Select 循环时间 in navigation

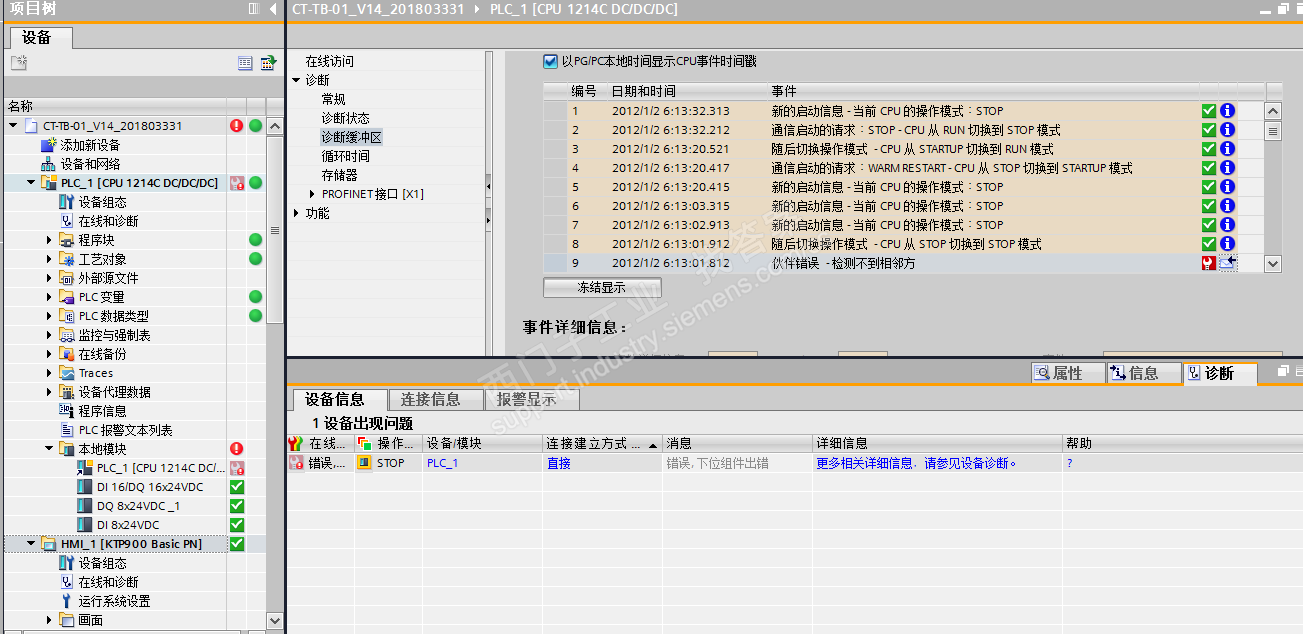pyautogui.click(x=345, y=156)
